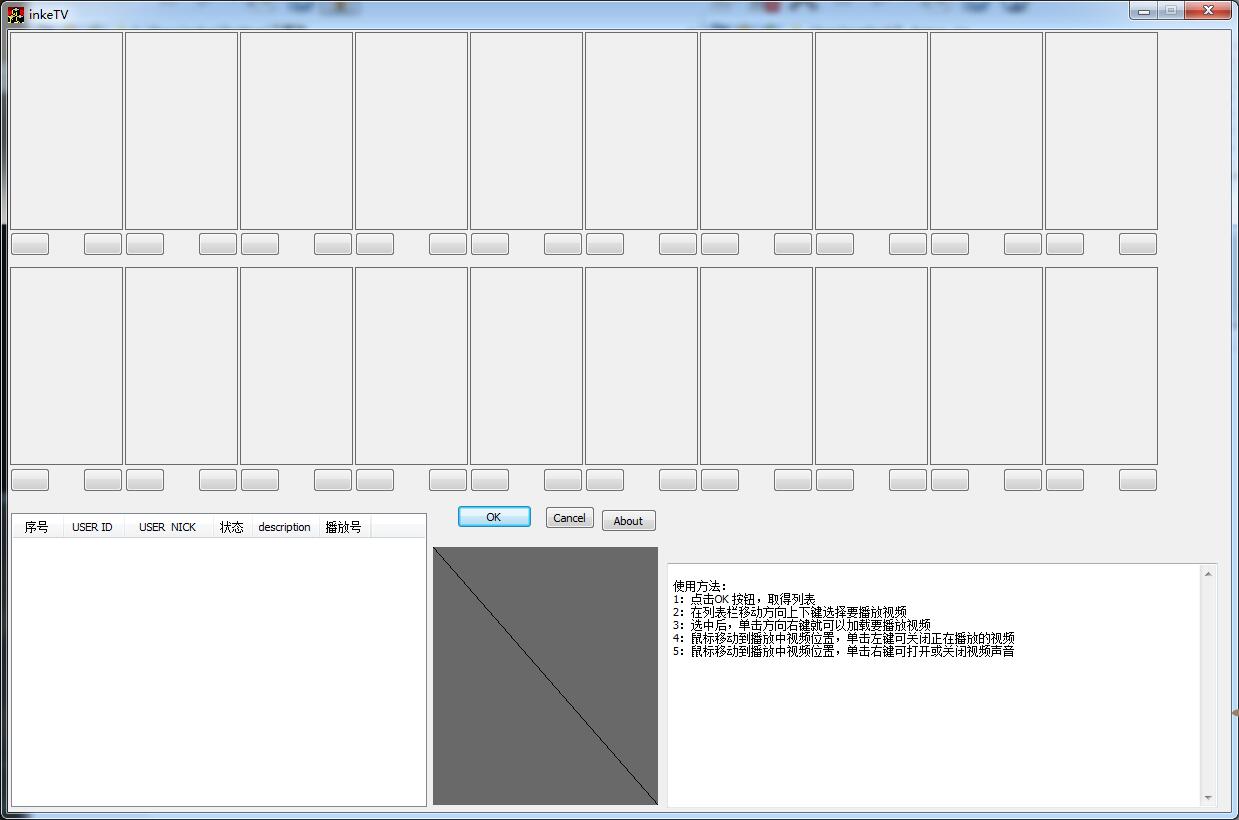
Task: Click the 状态 column header
Action: (x=231, y=527)
